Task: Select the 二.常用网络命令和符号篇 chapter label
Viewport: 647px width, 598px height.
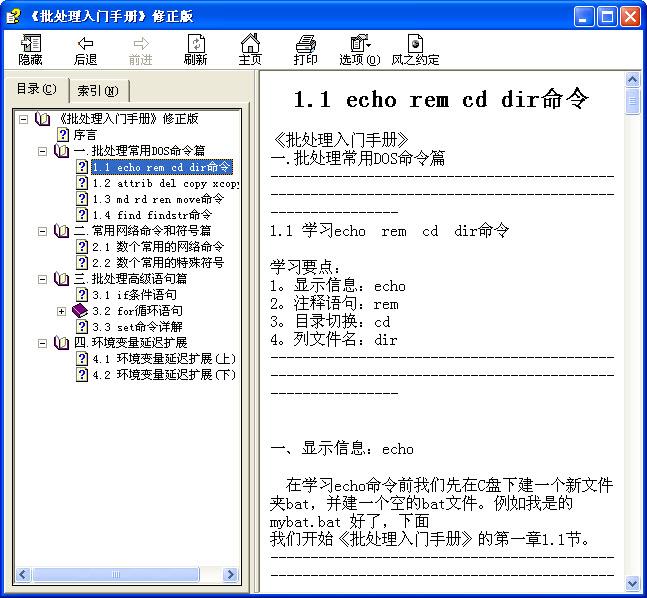Action: [x=142, y=231]
